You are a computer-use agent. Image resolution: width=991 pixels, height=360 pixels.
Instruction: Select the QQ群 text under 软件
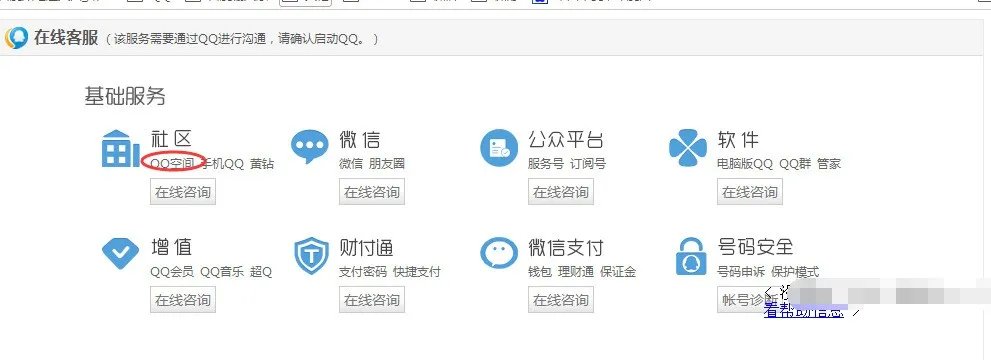795,164
